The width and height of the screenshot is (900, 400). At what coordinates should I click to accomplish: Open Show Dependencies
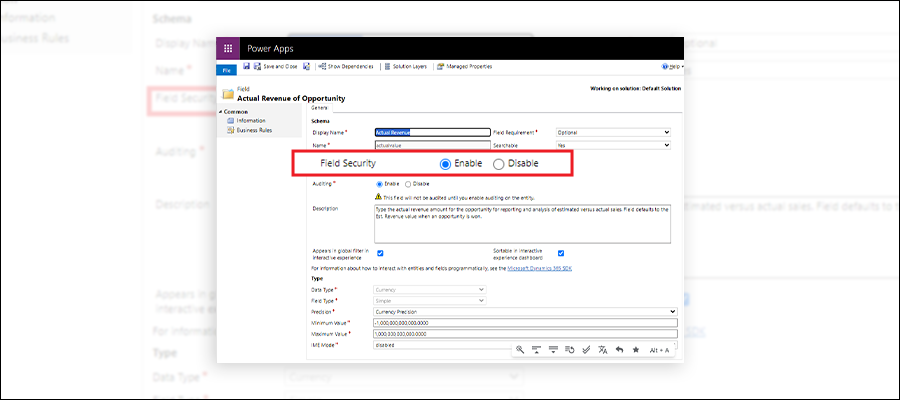tap(346, 67)
